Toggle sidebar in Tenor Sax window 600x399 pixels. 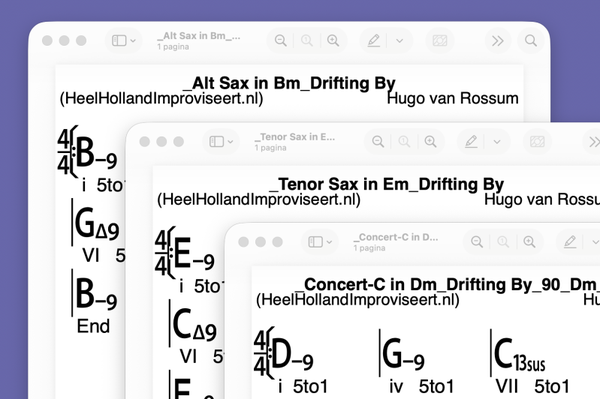pyautogui.click(x=217, y=142)
